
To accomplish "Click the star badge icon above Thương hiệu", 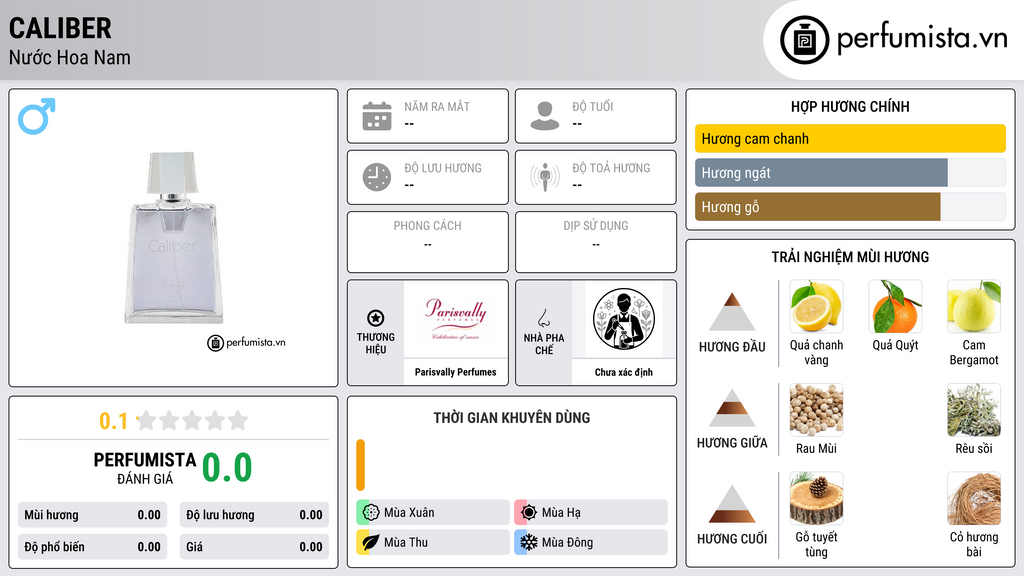I will point(376,318).
